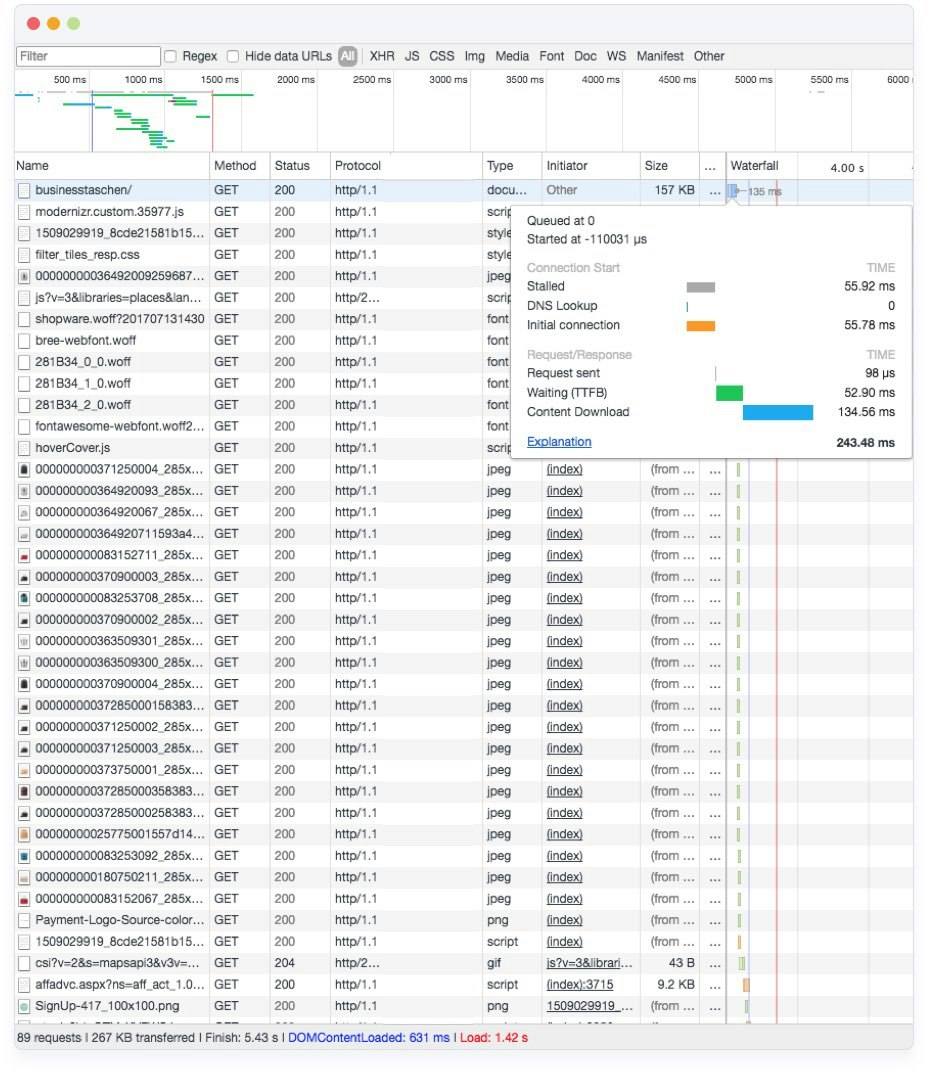
Task: Click script file icon of modernizr.custom.35977.js
Action: pos(24,212)
